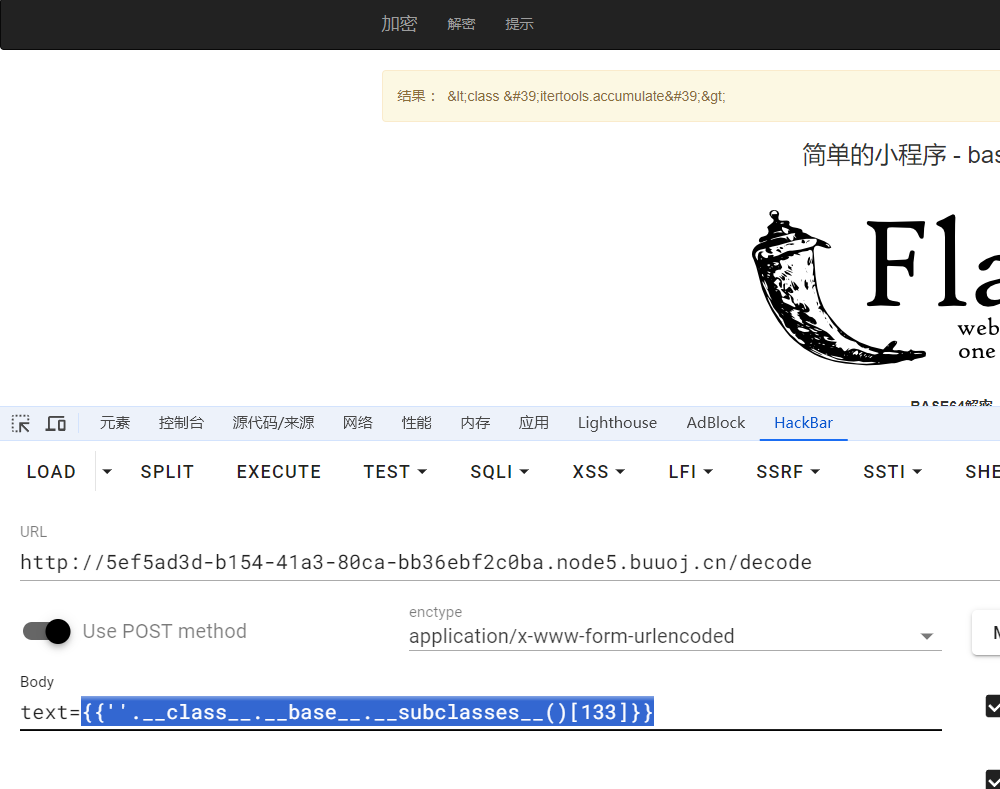The width and height of the screenshot is (1000, 789).
Task: Open the 控制台 tab
Action: click(181, 423)
